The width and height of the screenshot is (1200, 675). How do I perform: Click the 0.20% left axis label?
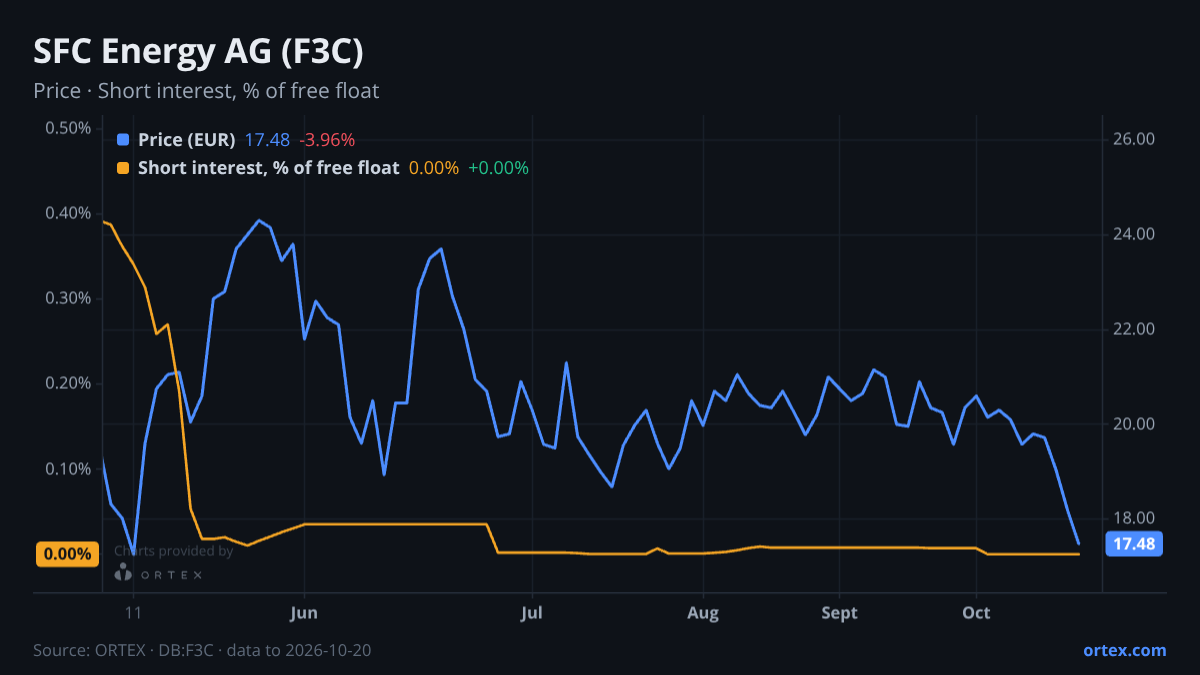pyautogui.click(x=68, y=384)
